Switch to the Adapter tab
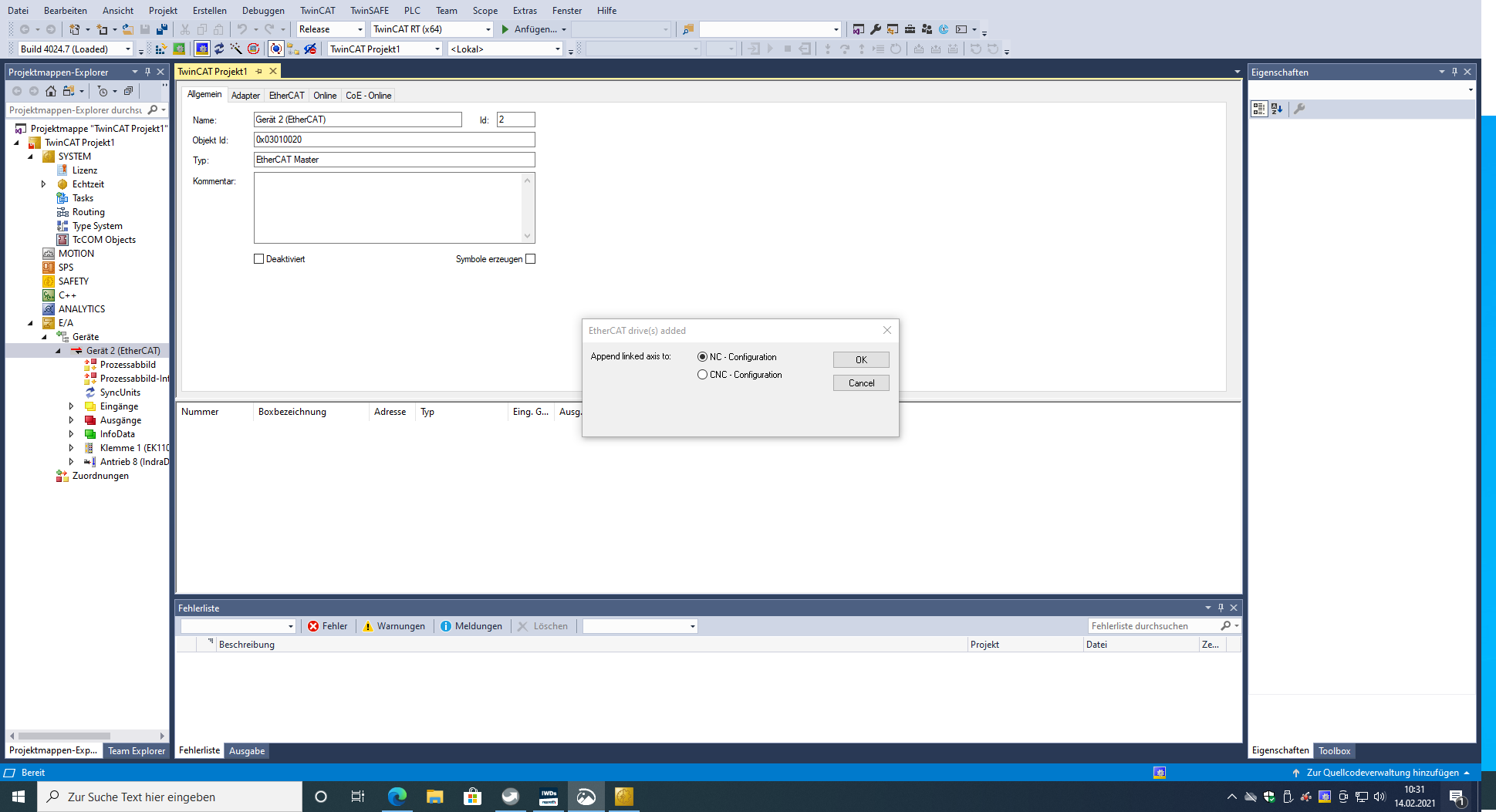This screenshot has height=812, width=1496. click(x=245, y=96)
